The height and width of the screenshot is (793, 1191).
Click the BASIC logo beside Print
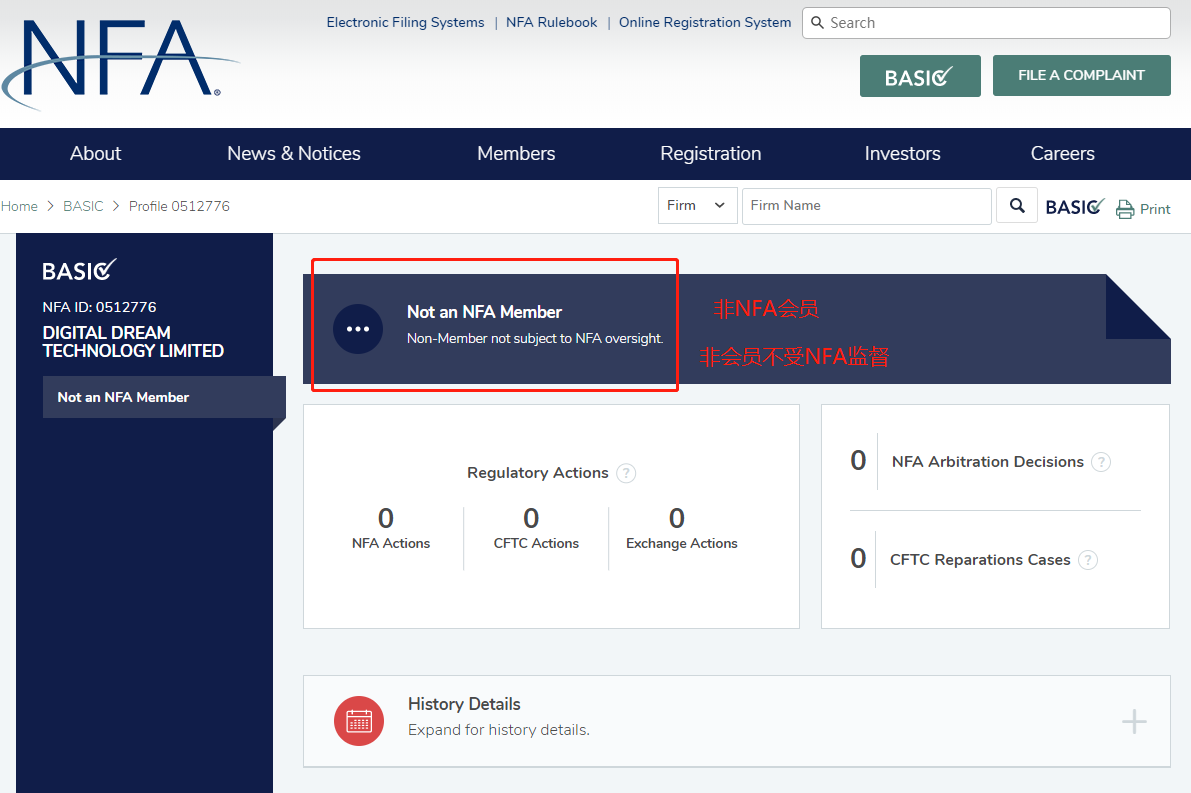pos(1074,207)
